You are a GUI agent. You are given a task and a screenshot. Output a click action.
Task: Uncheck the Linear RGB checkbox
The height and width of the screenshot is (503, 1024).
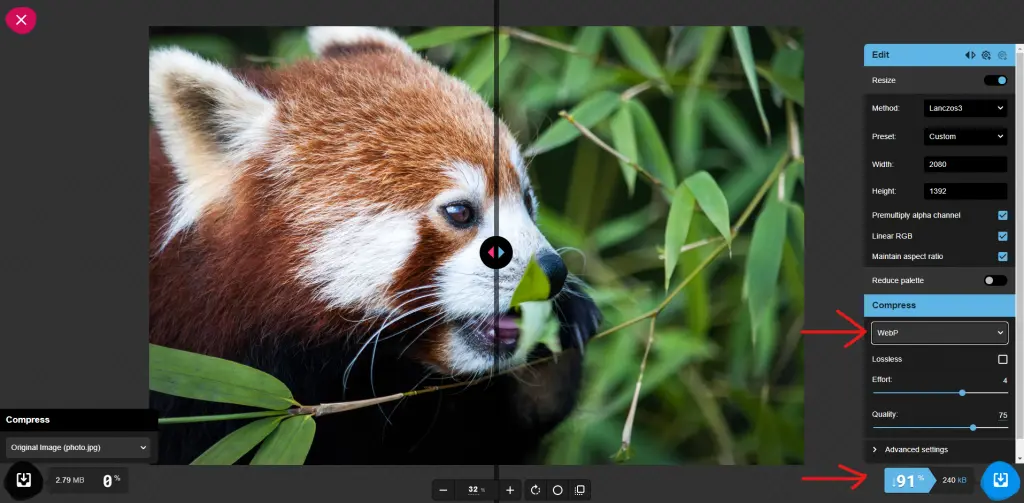click(x=1002, y=236)
